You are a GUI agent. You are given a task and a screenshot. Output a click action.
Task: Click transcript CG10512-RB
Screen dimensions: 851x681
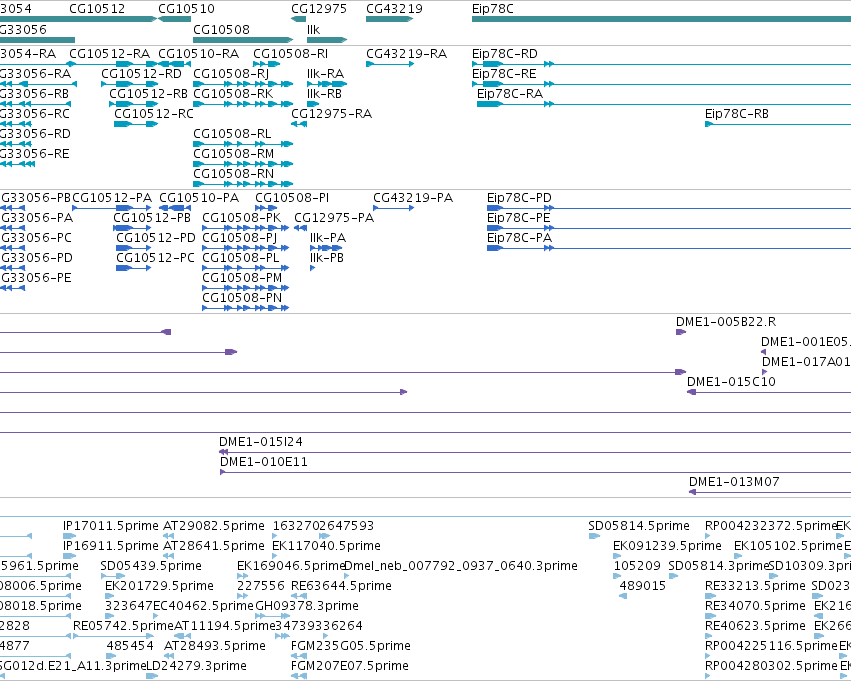coord(149,94)
